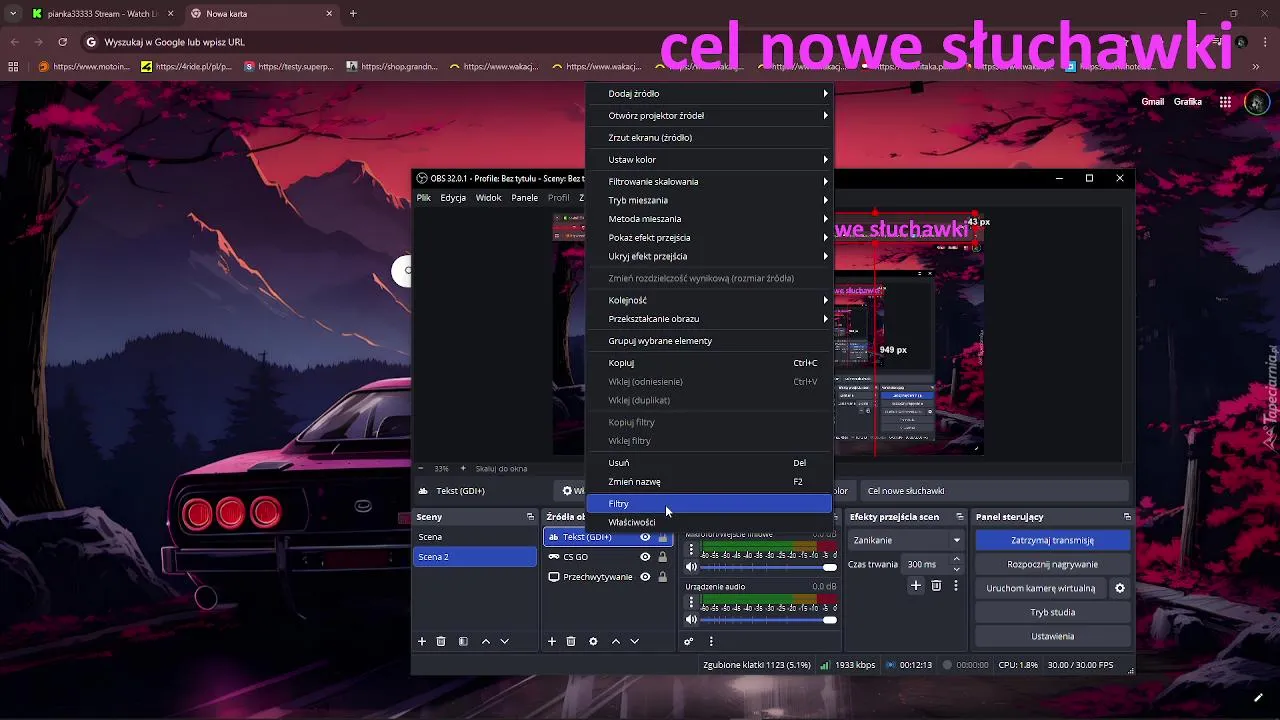Choose Właściwości in context menu
The image size is (1280, 720).
[x=710, y=522]
